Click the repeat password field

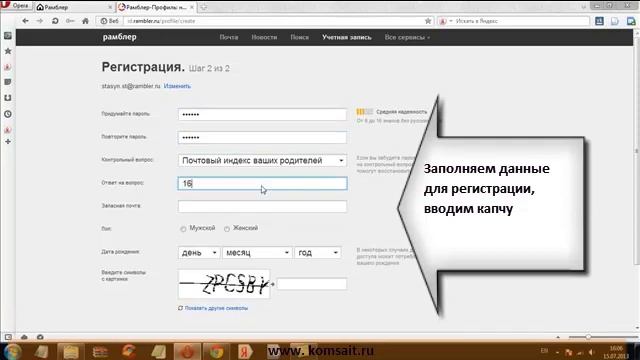[x=262, y=137]
